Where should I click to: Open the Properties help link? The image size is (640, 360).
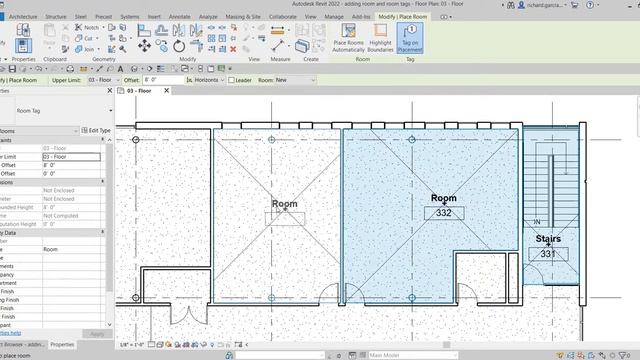point(10,333)
